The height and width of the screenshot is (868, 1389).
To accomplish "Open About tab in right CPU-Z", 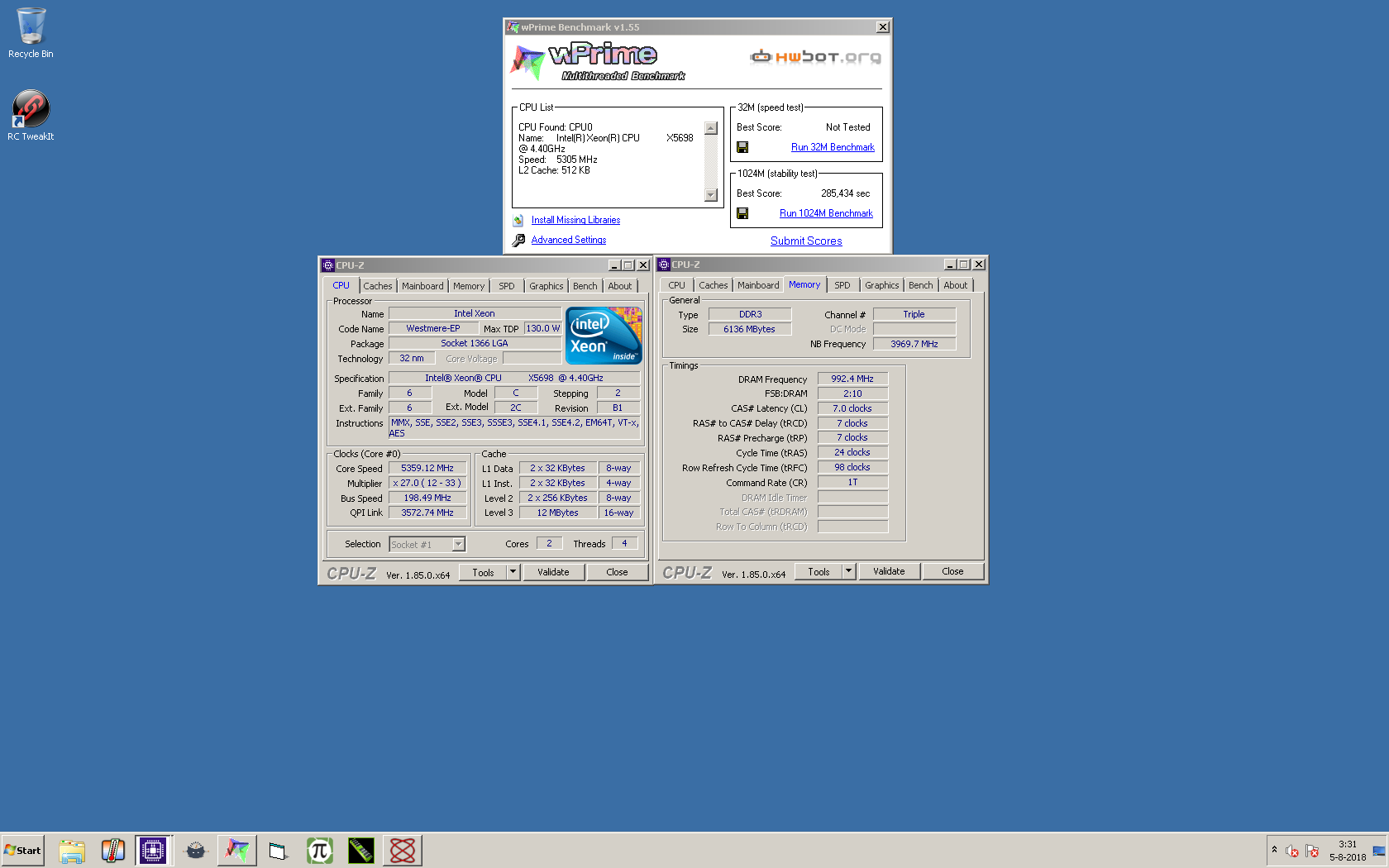I will point(956,285).
